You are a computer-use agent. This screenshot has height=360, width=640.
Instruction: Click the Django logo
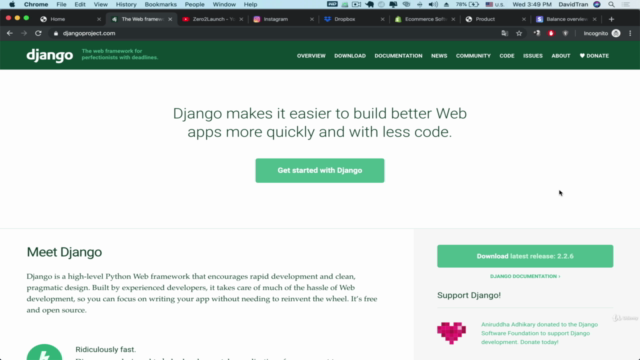(x=50, y=56)
